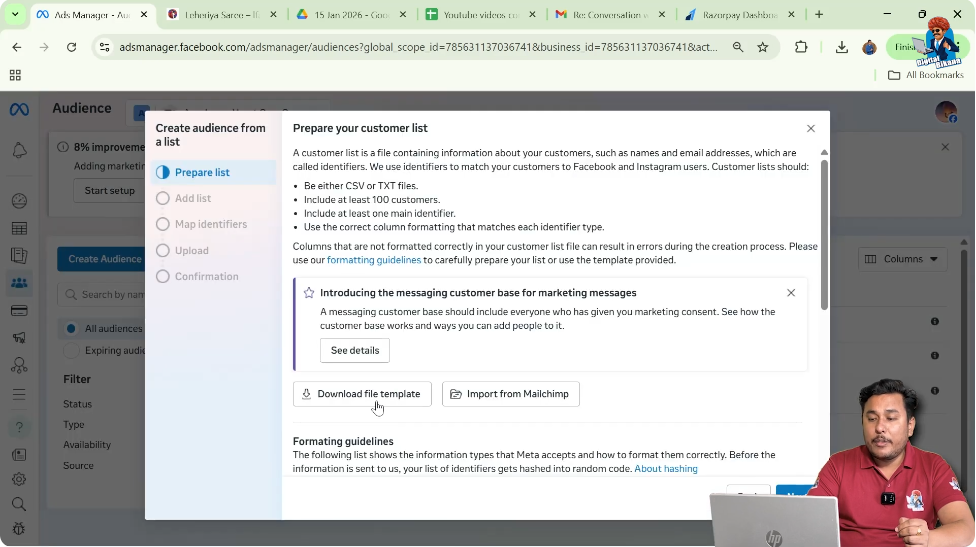Switch to Gmail Re: Conversation tab
976x547 pixels.
click(x=610, y=14)
